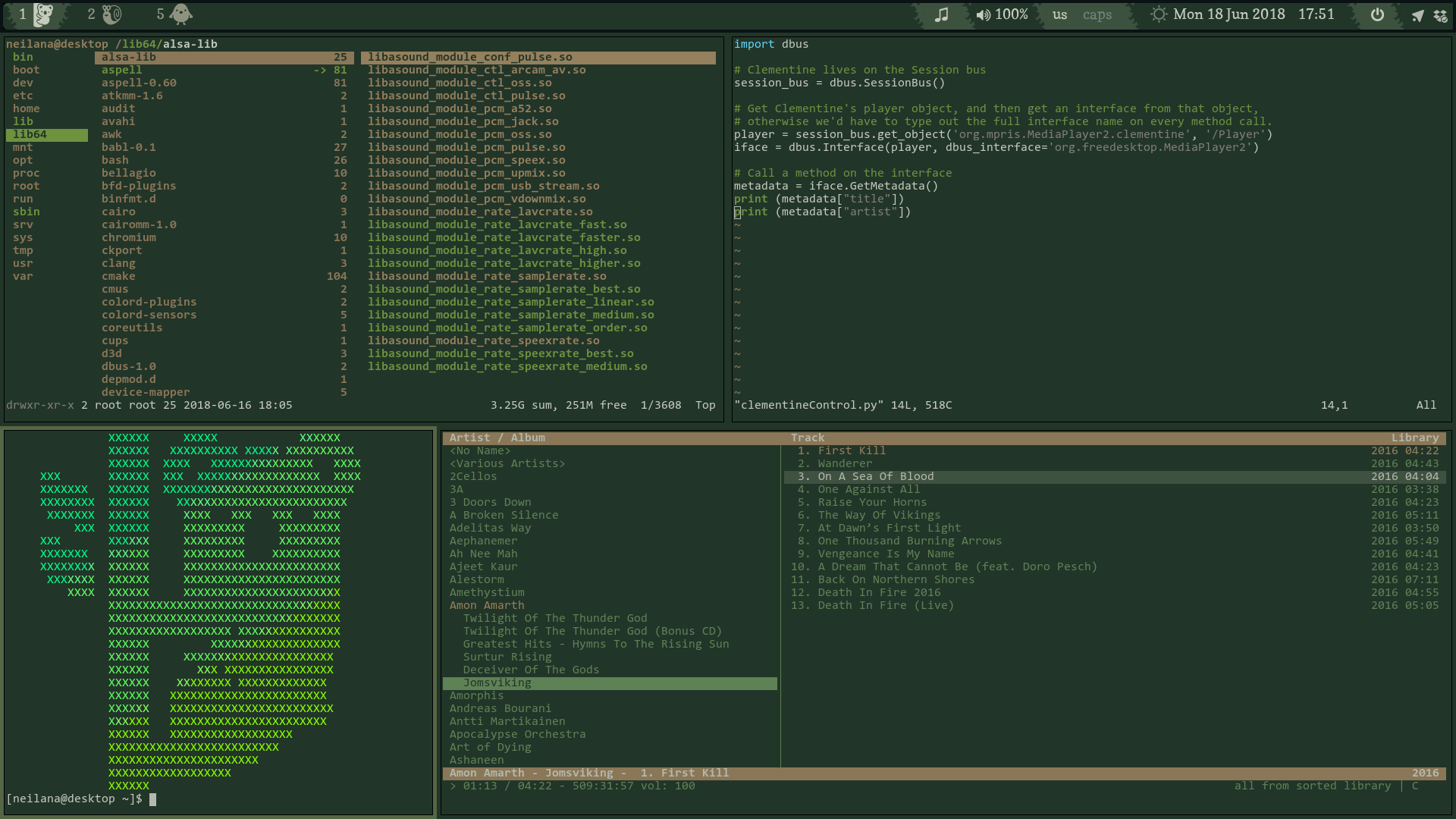Select the aspell directory in ranger
The image size is (1456, 819).
click(122, 70)
